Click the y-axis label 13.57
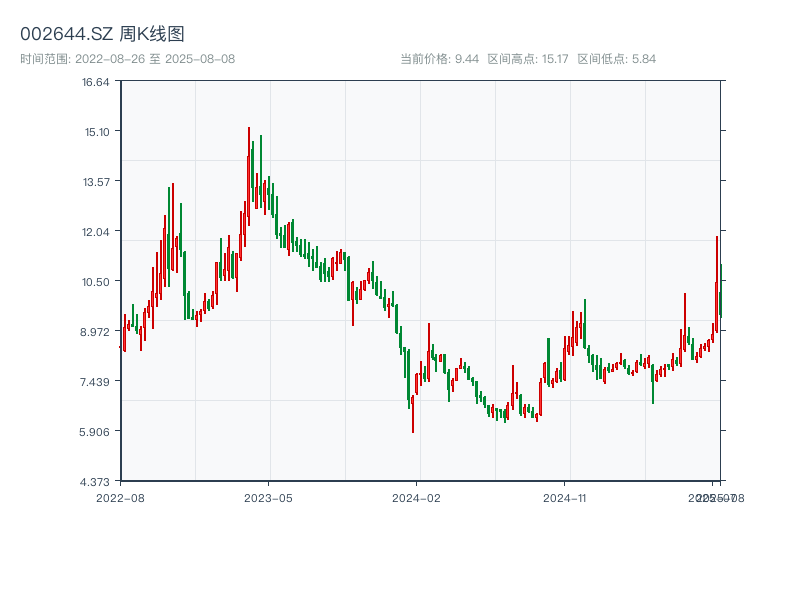The height and width of the screenshot is (600, 800). [96, 182]
